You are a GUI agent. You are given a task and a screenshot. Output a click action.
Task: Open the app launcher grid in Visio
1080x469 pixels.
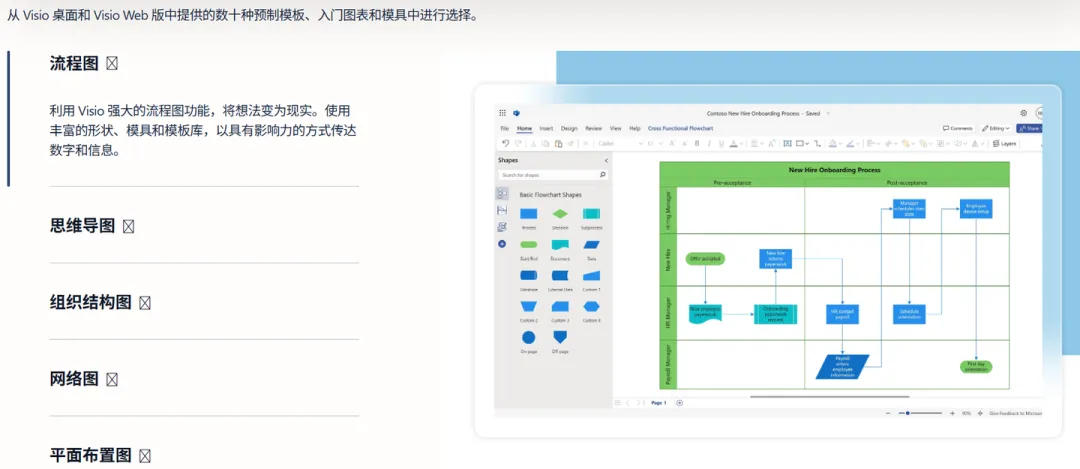point(502,113)
